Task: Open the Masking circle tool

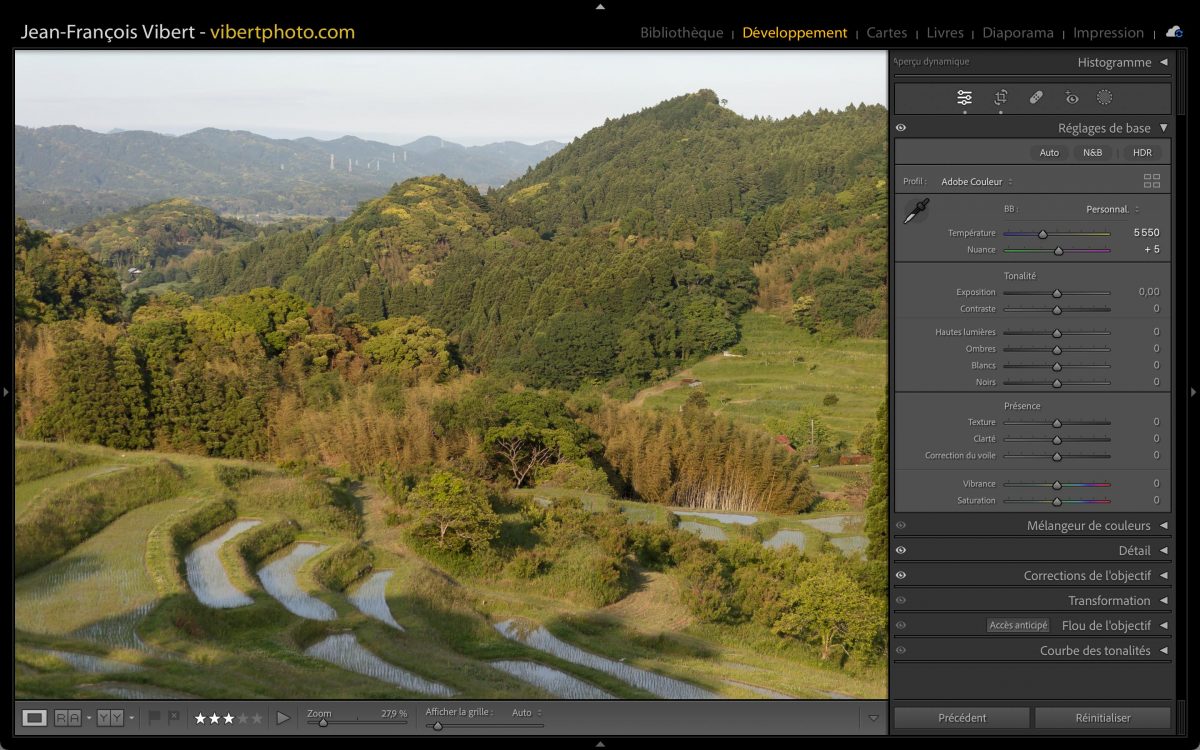Action: 1105,98
